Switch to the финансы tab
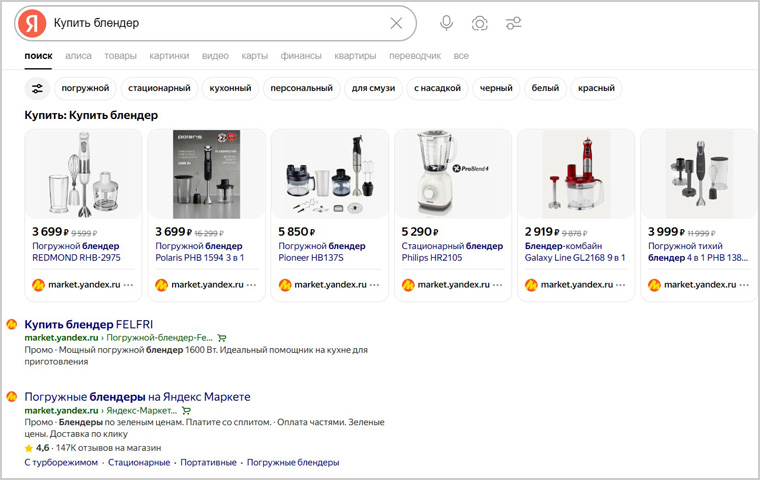 (301, 56)
